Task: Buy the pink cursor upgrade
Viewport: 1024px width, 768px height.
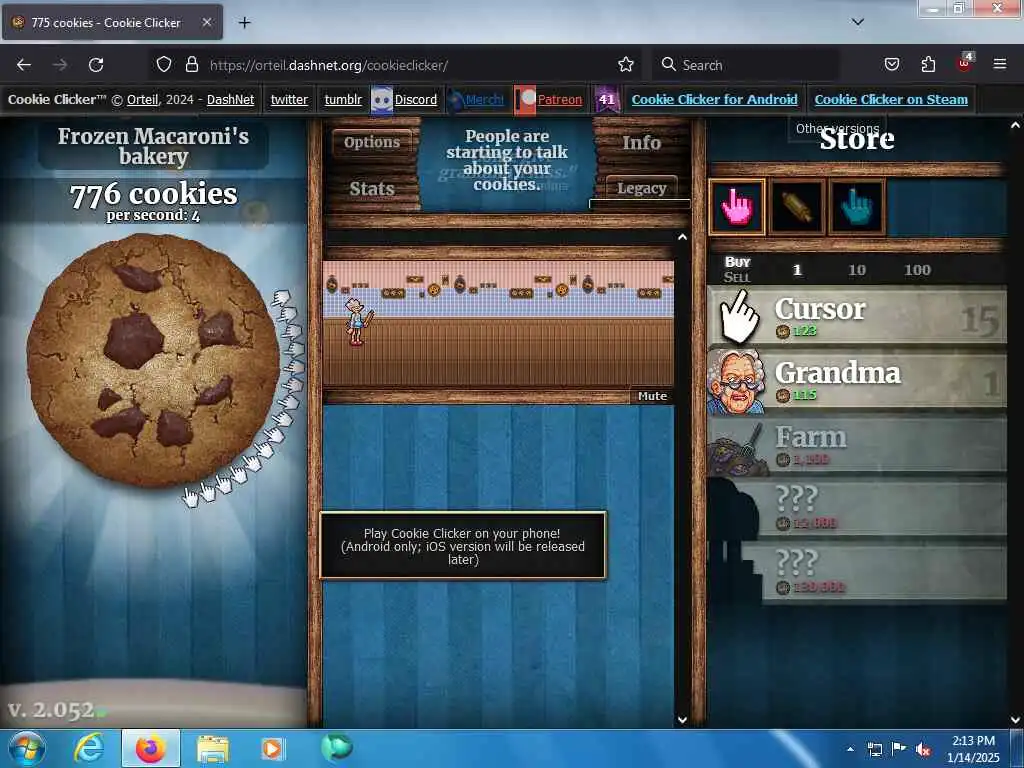Action: pos(737,207)
